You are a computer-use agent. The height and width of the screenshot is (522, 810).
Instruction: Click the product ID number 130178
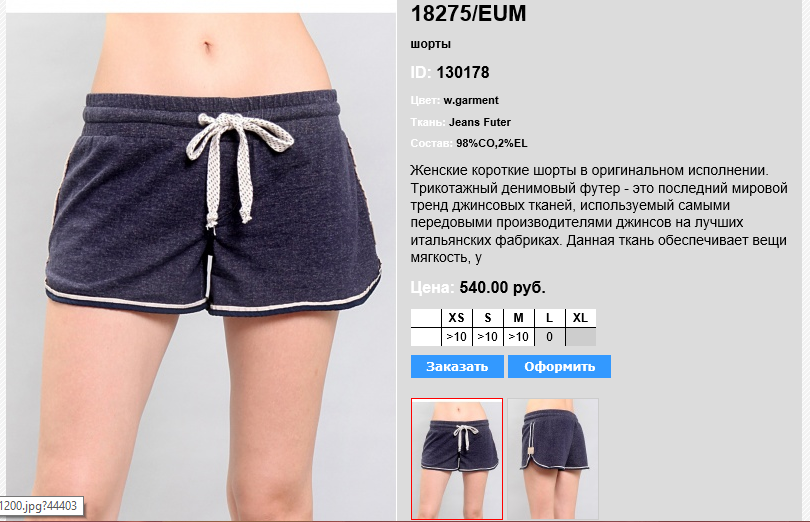click(462, 72)
